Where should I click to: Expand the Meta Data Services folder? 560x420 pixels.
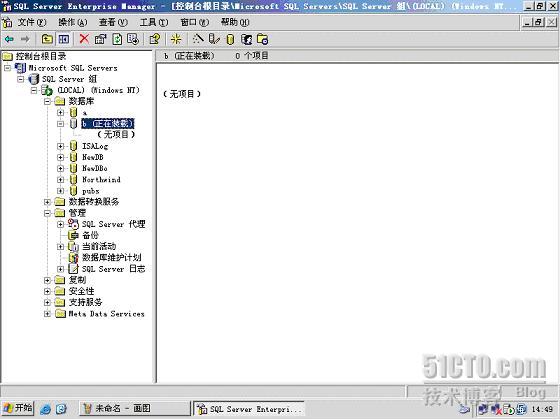(48, 314)
